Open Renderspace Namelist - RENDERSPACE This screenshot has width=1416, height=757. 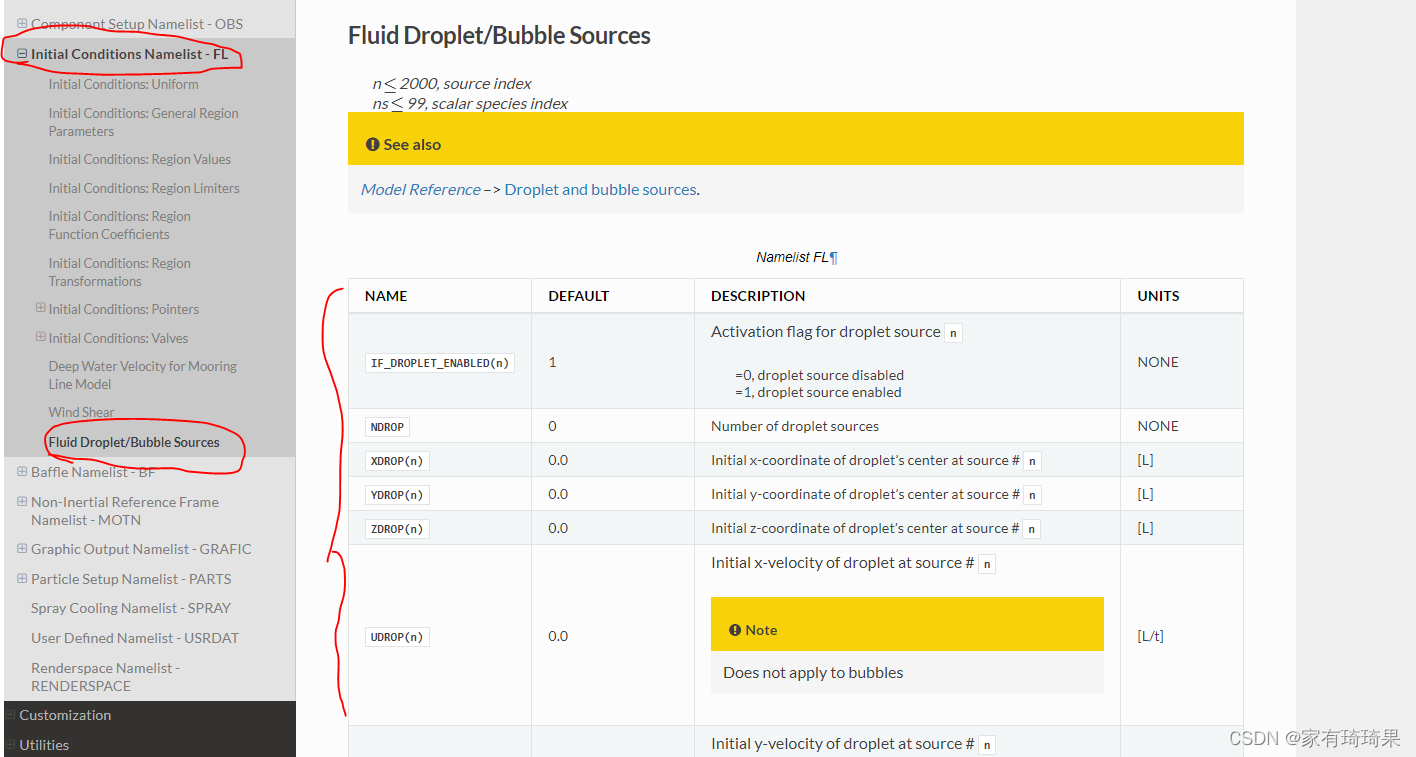105,677
